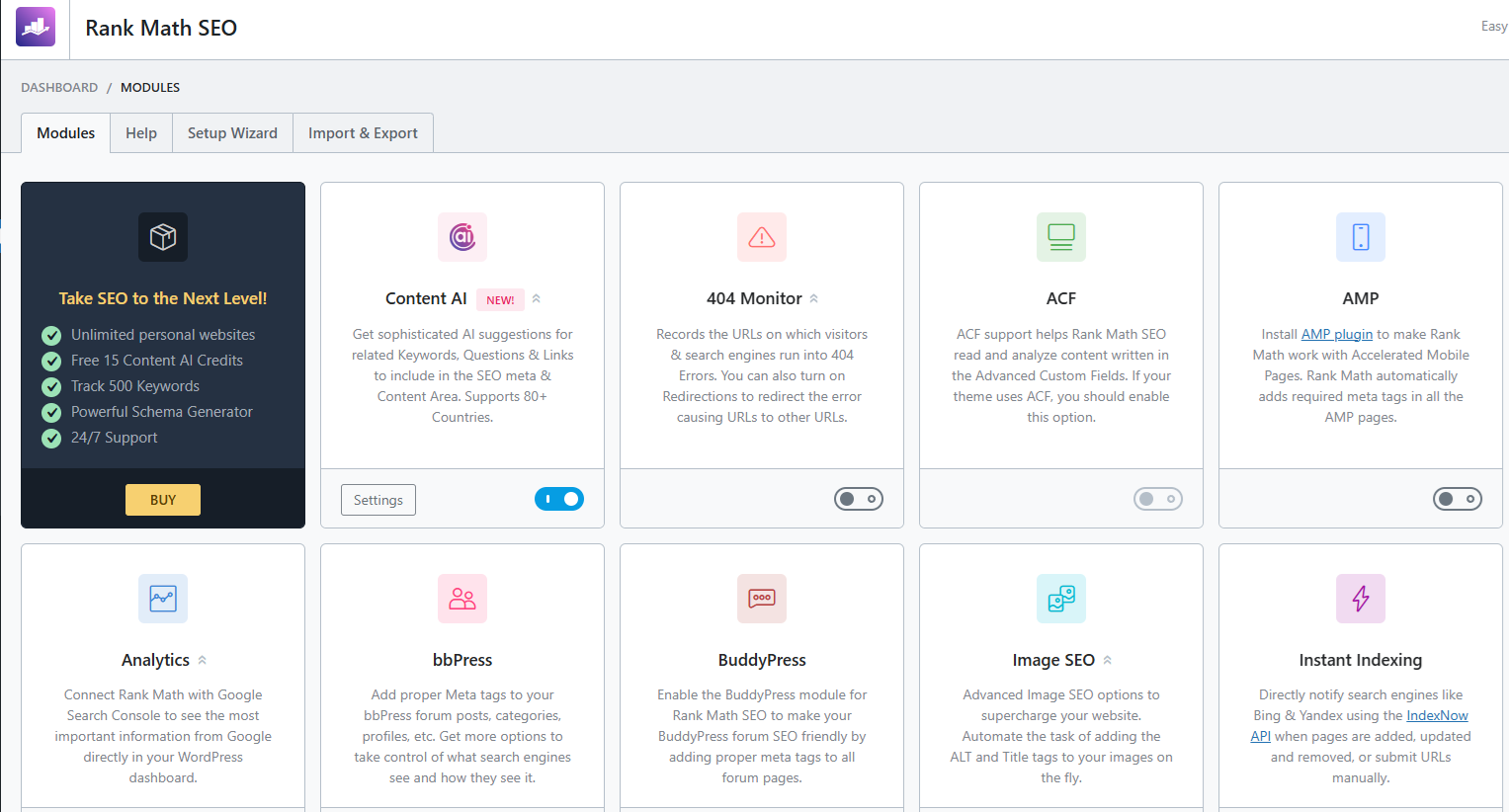Click the Analytics module title
Screen dimensions: 1509x812
[155, 660]
